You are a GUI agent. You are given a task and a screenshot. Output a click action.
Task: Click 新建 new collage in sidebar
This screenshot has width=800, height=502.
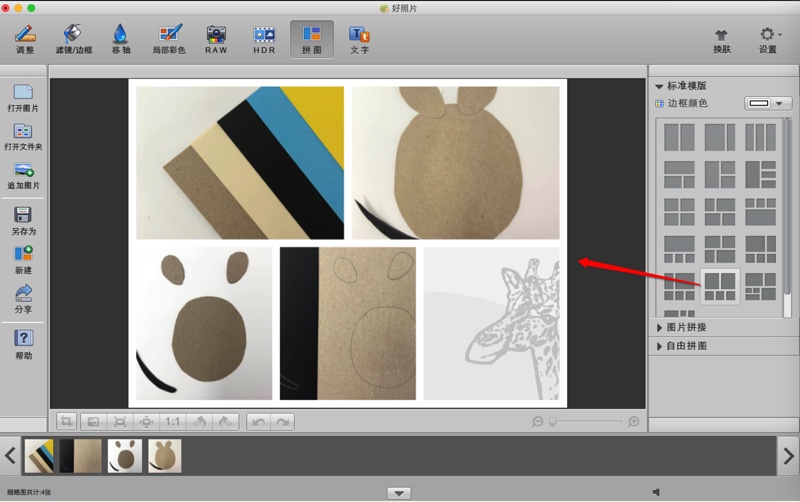[23, 260]
